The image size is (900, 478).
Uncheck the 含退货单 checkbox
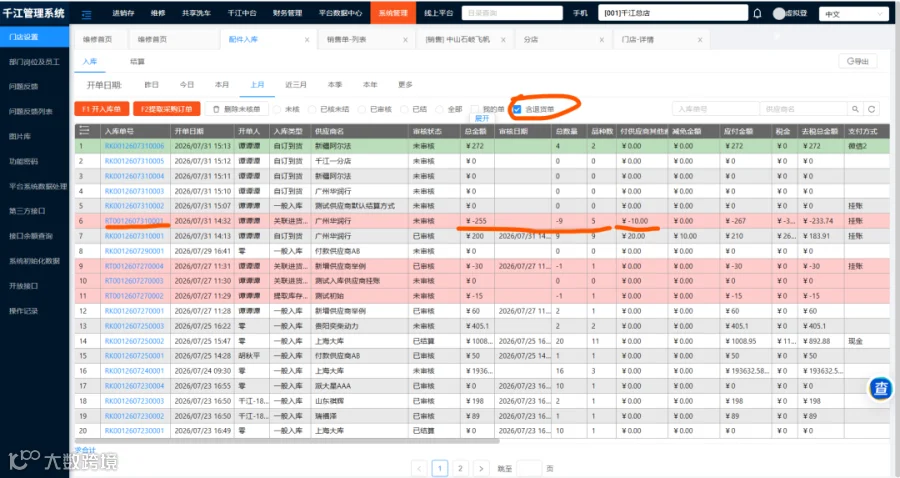pos(517,109)
